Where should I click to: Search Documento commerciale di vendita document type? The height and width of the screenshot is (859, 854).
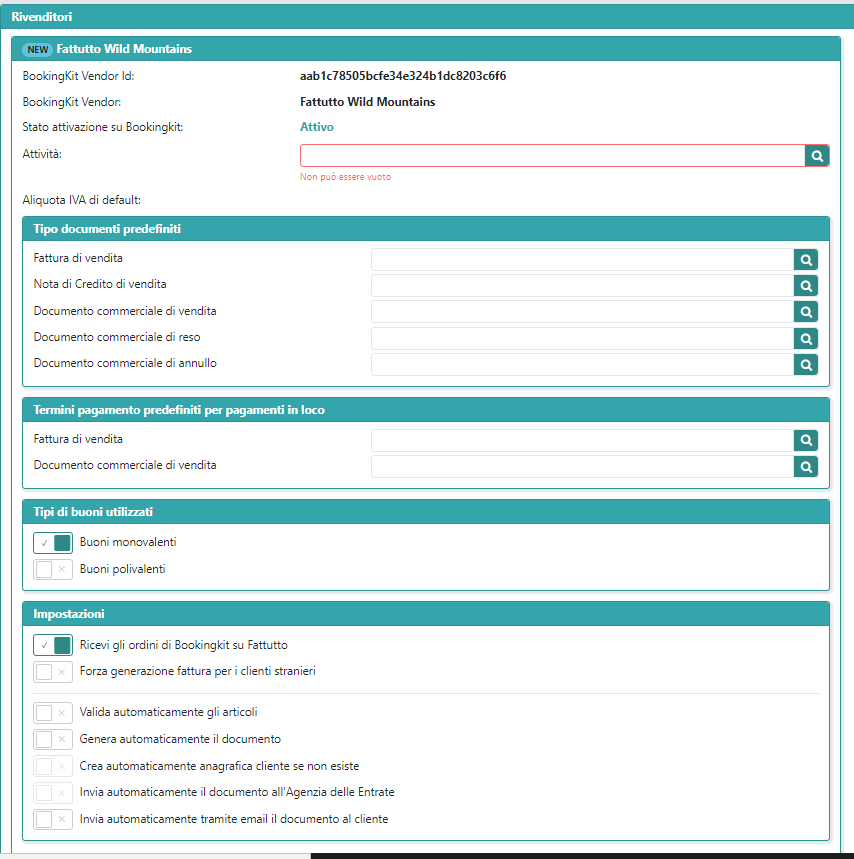pos(806,312)
